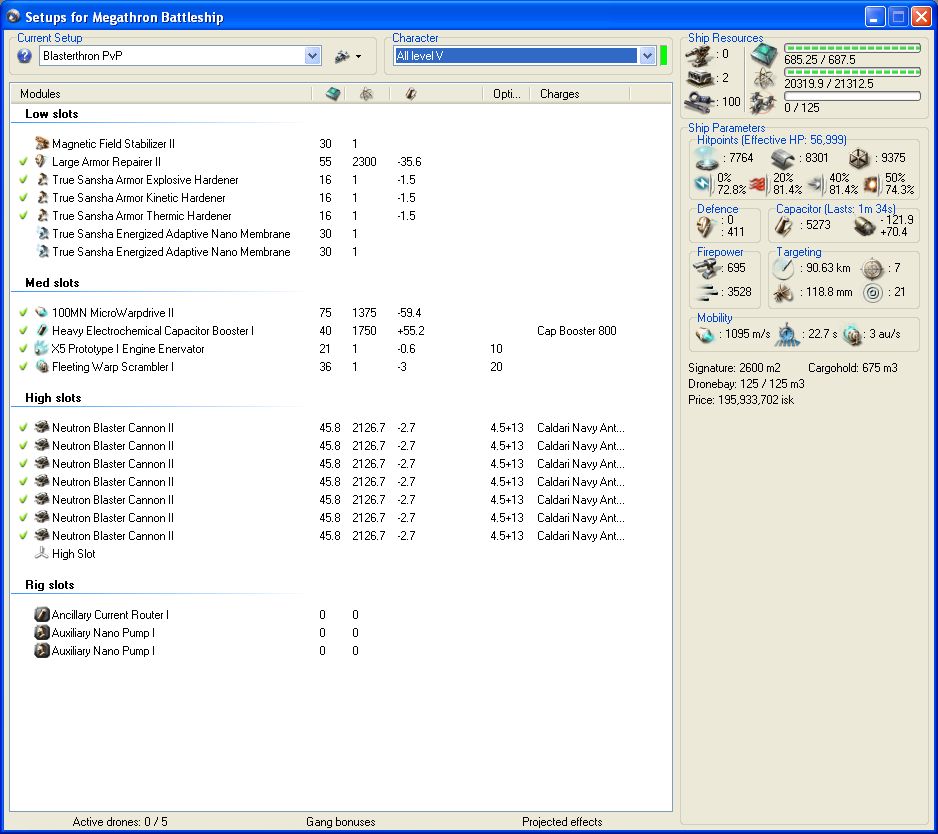The height and width of the screenshot is (834, 938).
Task: Open the Current Setup dropdown arrow
Action: [312, 56]
